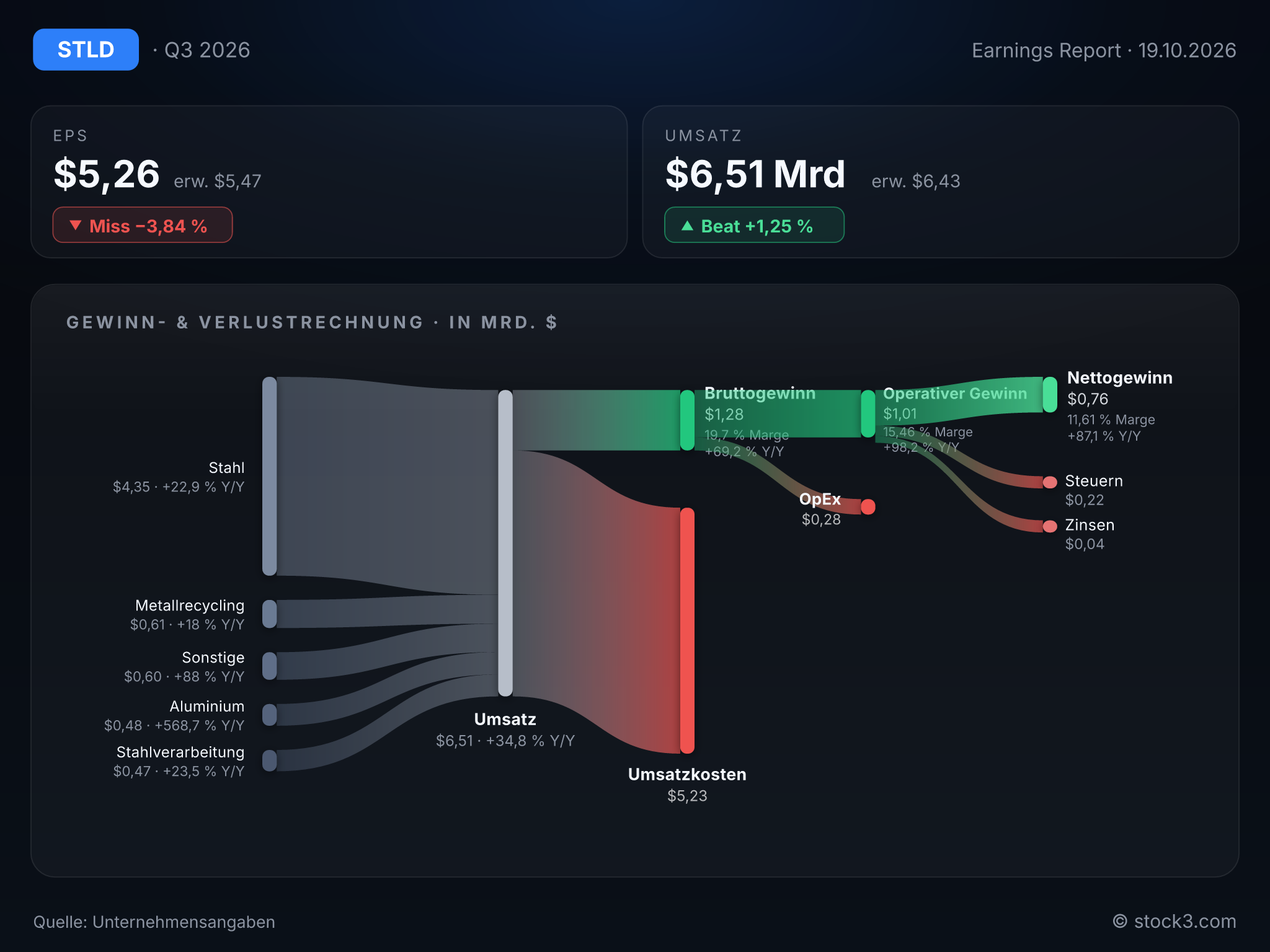Click the stock3.com copyright text
Image resolution: width=1270 pixels, height=952 pixels.
click(x=1174, y=922)
